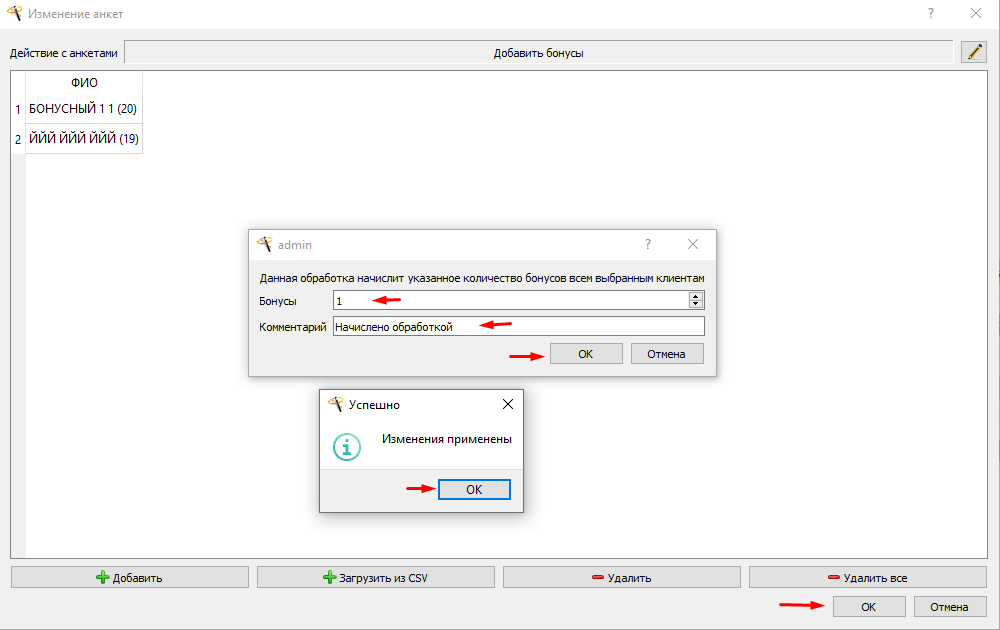
Task: Open the Добавить бонусы action selector
Action: [x=539, y=53]
